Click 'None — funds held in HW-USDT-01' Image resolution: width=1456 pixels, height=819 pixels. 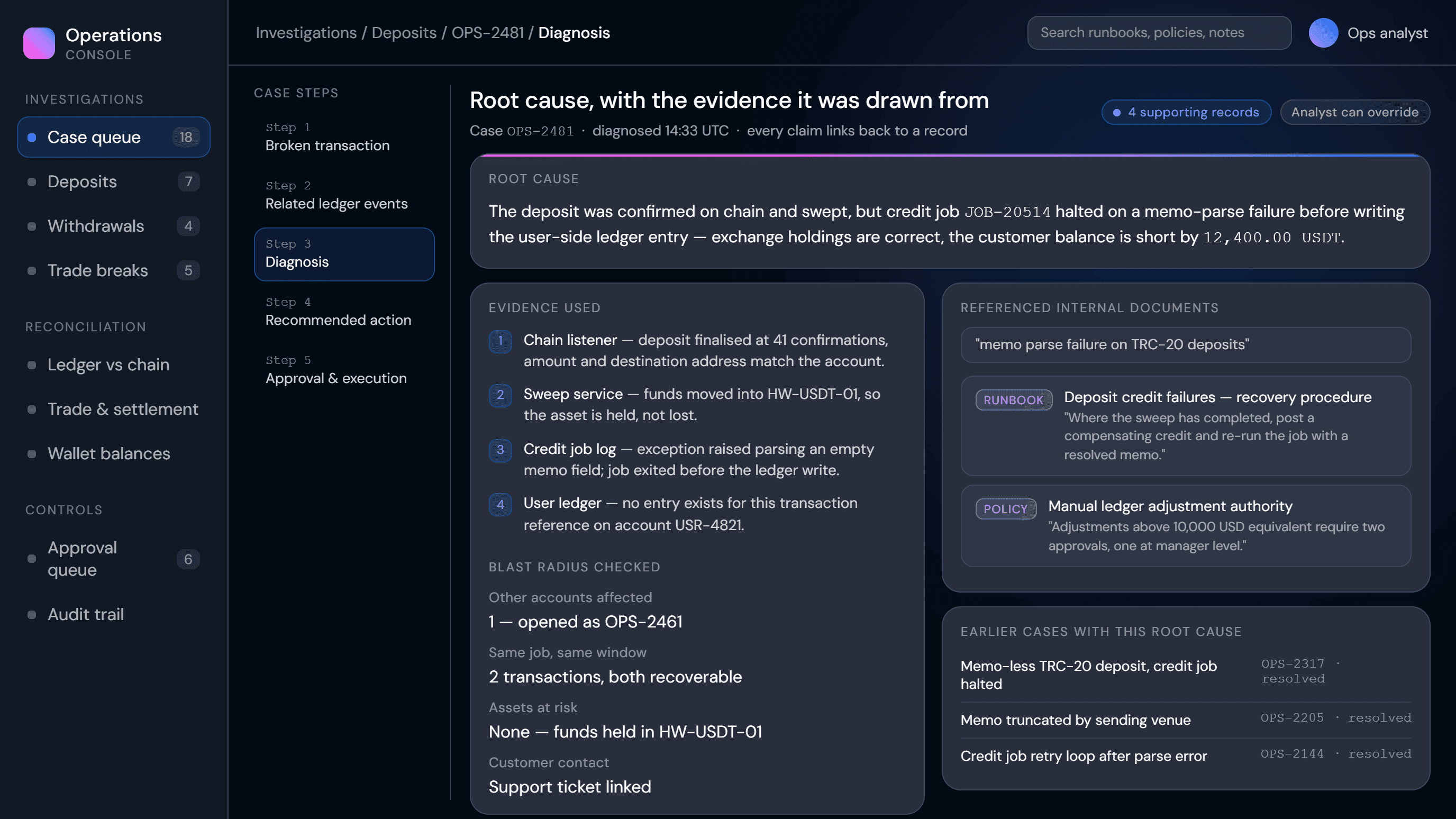[625, 732]
